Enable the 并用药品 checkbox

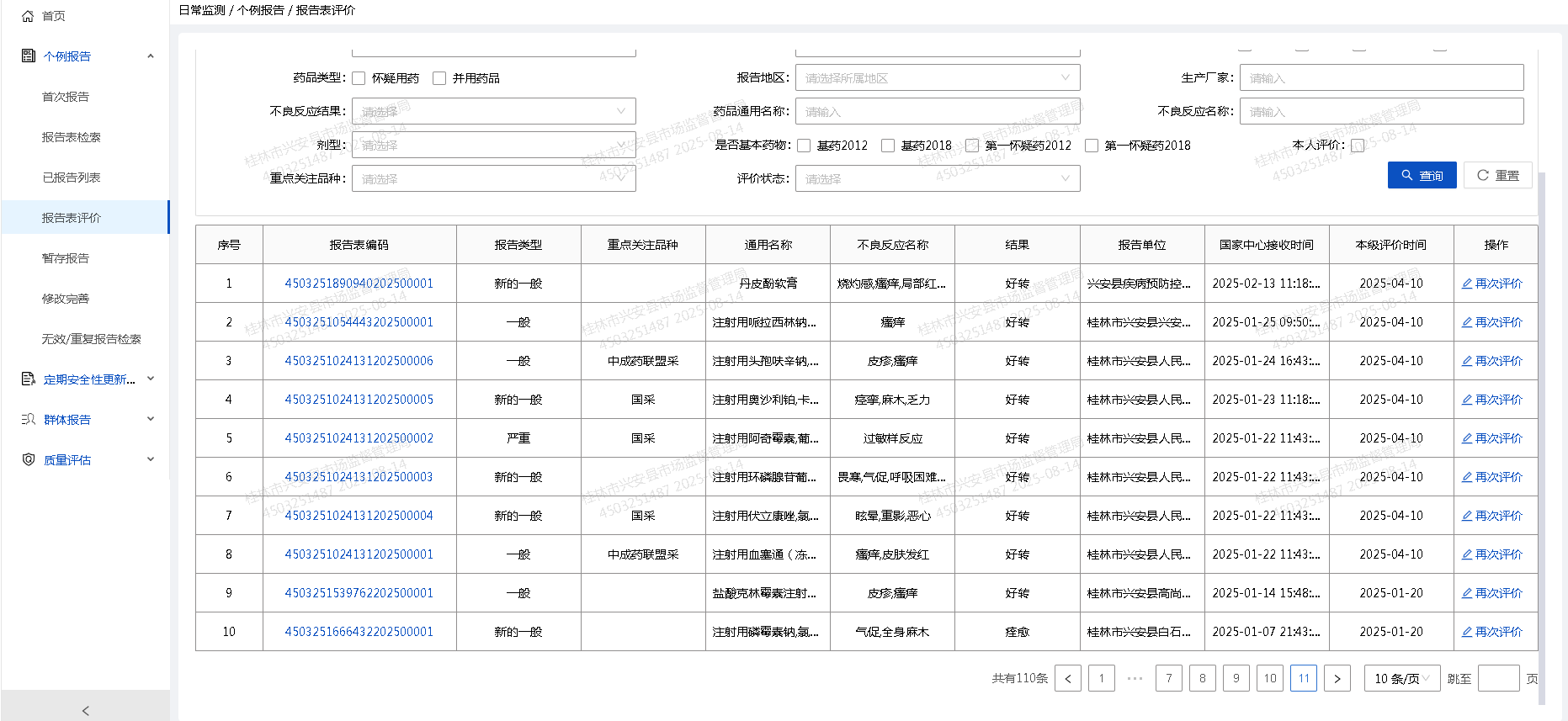coord(439,78)
